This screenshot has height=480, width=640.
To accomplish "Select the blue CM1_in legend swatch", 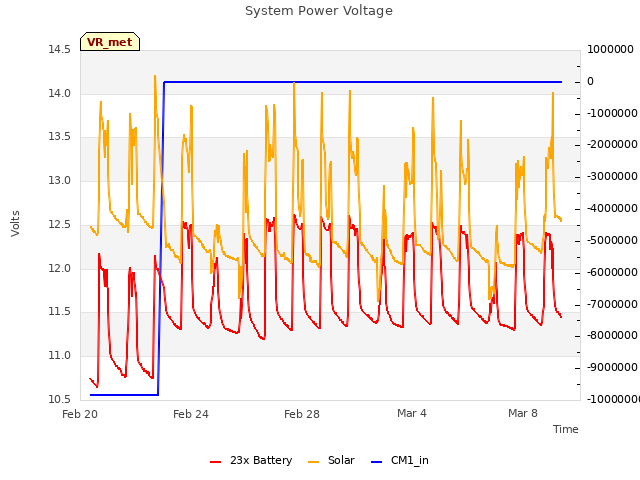I will (376, 462).
